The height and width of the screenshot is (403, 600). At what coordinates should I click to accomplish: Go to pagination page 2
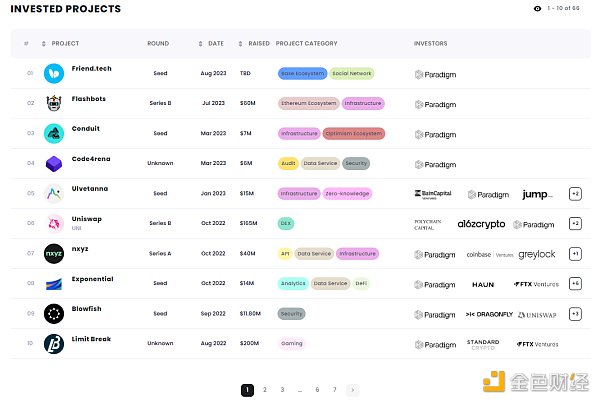tap(265, 390)
